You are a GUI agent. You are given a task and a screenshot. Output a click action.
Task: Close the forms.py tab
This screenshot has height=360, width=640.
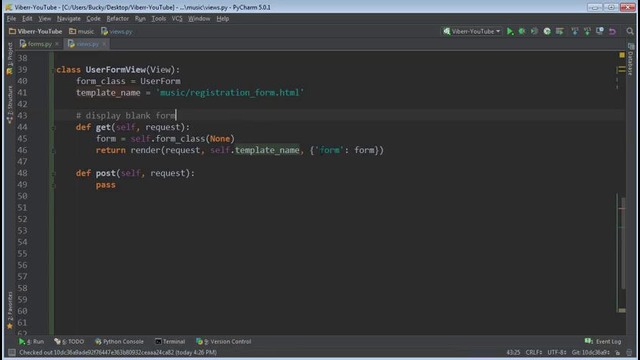(x=57, y=44)
